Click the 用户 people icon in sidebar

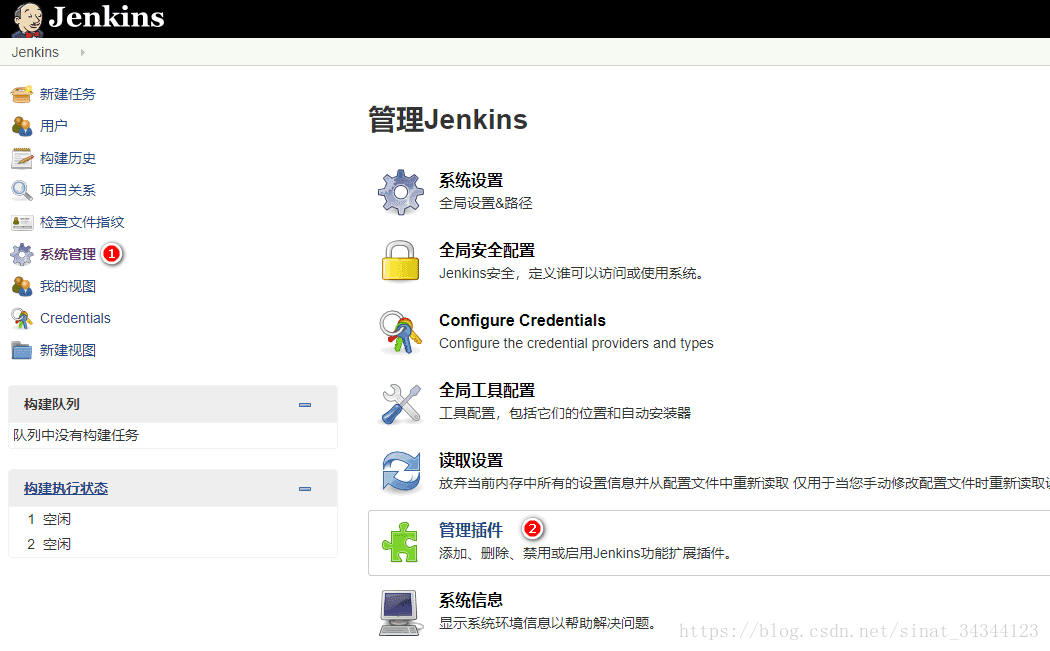coord(21,126)
